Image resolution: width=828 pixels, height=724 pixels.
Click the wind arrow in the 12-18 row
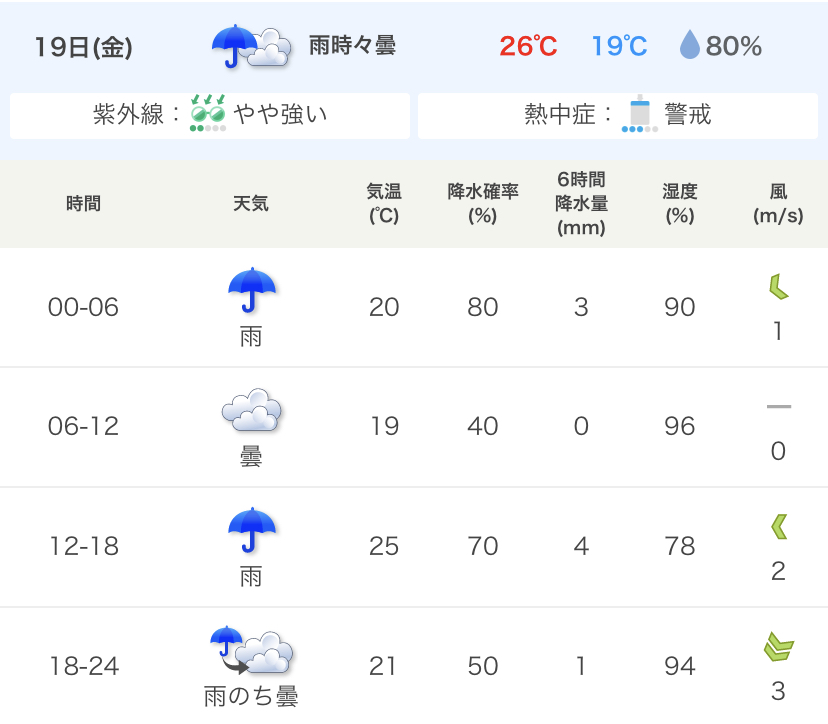click(x=779, y=526)
